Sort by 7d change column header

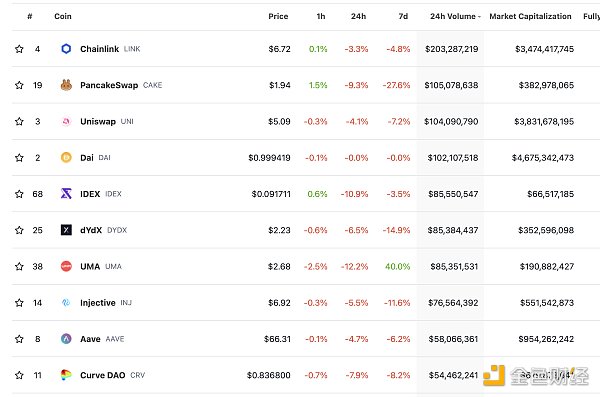coord(403,16)
